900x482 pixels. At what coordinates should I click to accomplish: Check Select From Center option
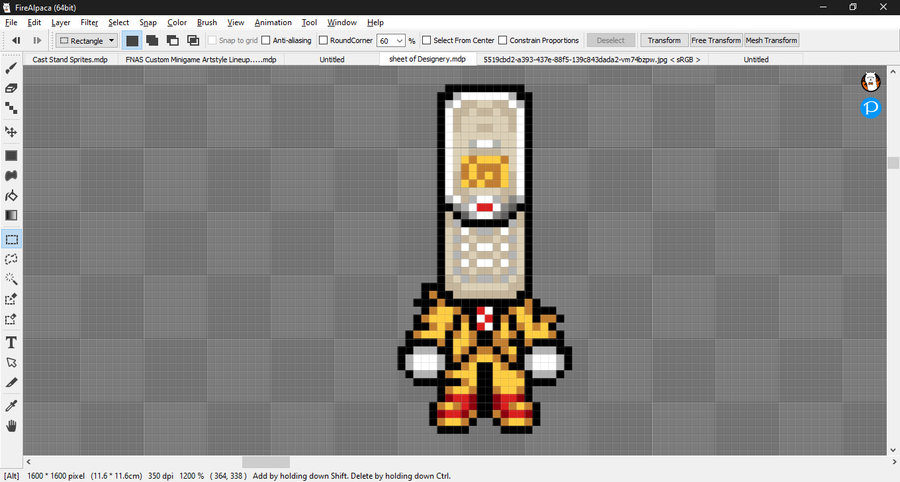coord(426,40)
